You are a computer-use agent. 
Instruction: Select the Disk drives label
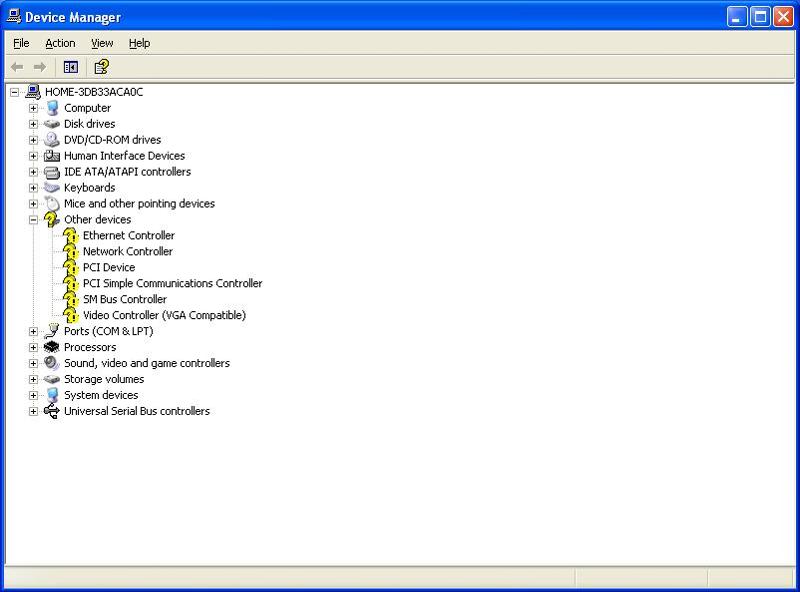click(89, 124)
